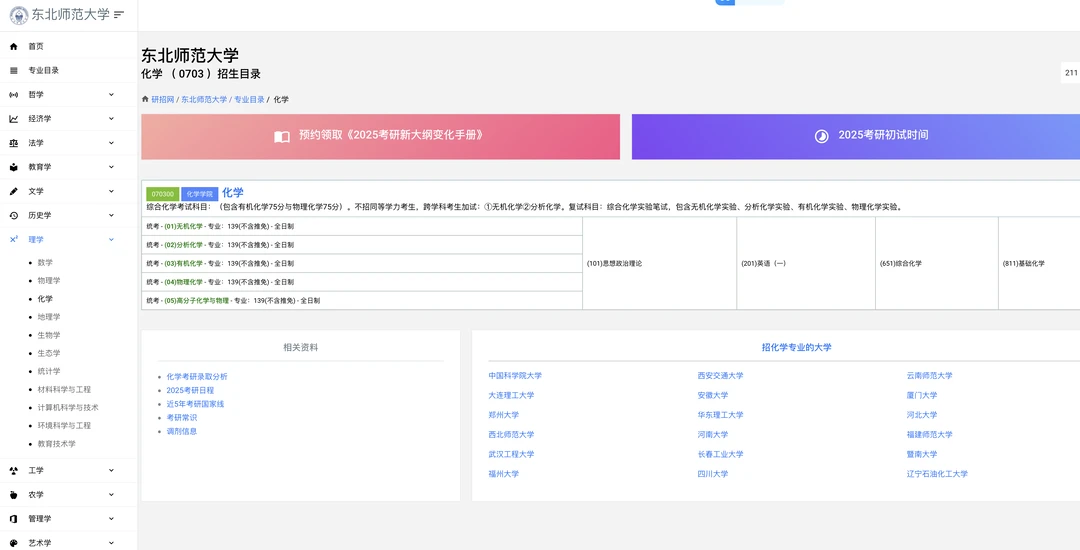Open 2025考研初试时间 banner
Viewport: 1080px width, 550px height.
pos(855,136)
